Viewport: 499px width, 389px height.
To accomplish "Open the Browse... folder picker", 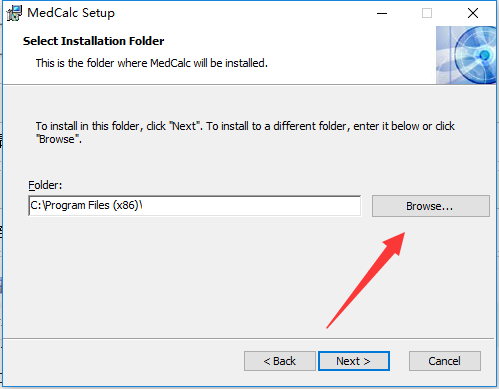I will tap(431, 206).
